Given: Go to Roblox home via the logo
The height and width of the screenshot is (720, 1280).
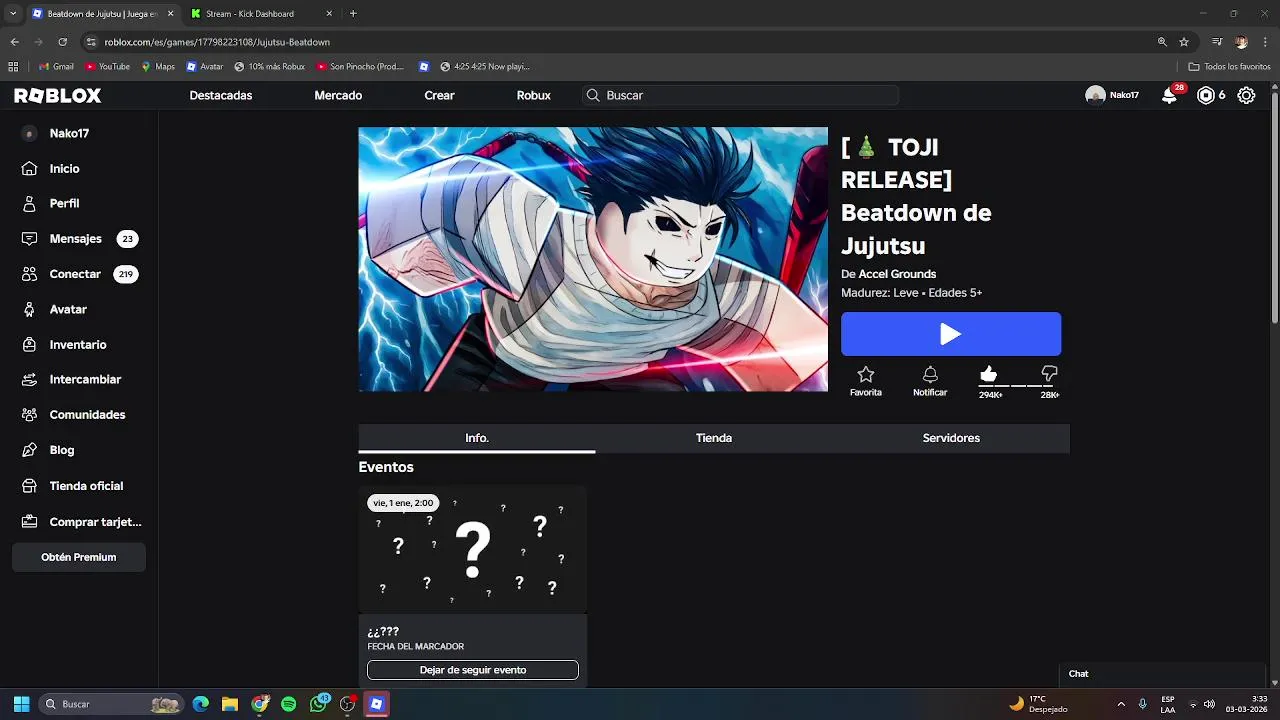Looking at the screenshot, I should click(57, 96).
